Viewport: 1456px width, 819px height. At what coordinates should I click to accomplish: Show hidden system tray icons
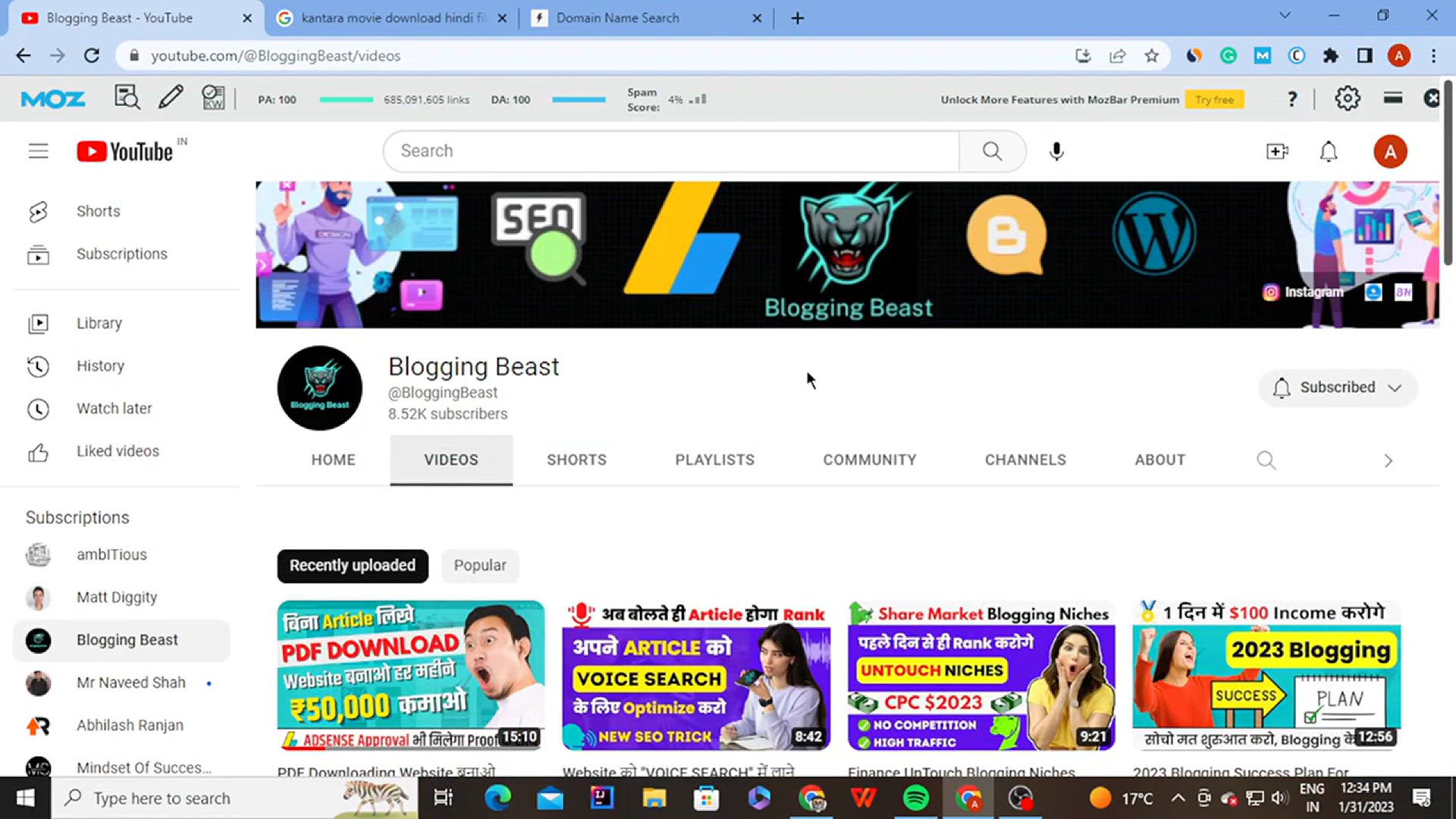(1178, 798)
